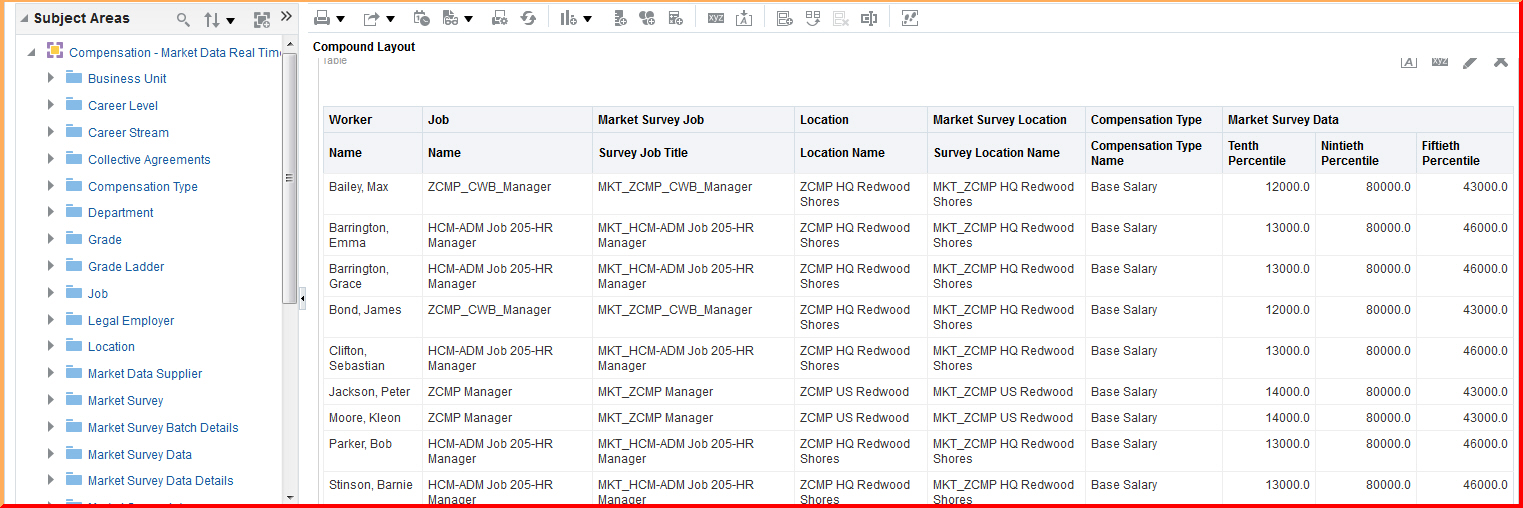
Task: Click the print analysis icon
Action: tap(322, 18)
